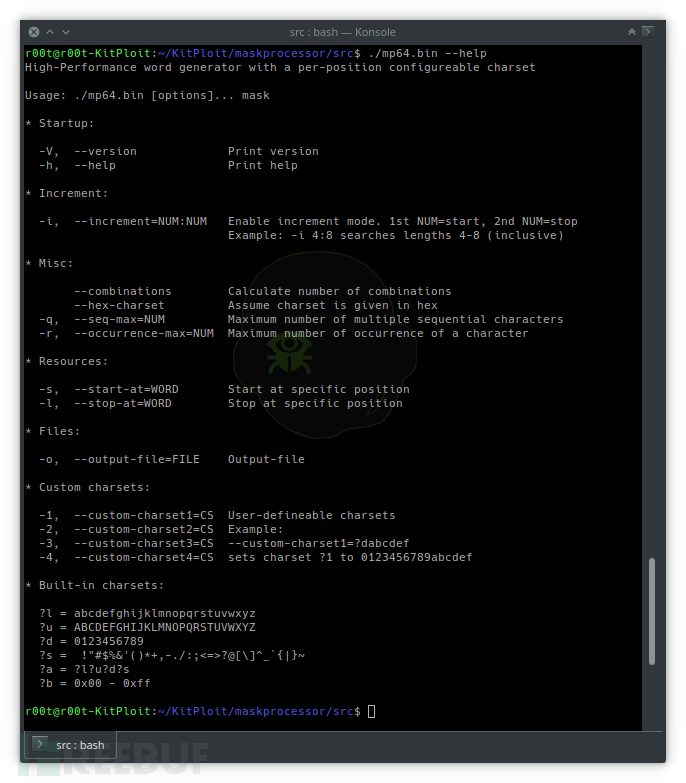
Task: Click 'sets charset ?1 to 0123456789abcdef' line
Action: click(x=350, y=557)
